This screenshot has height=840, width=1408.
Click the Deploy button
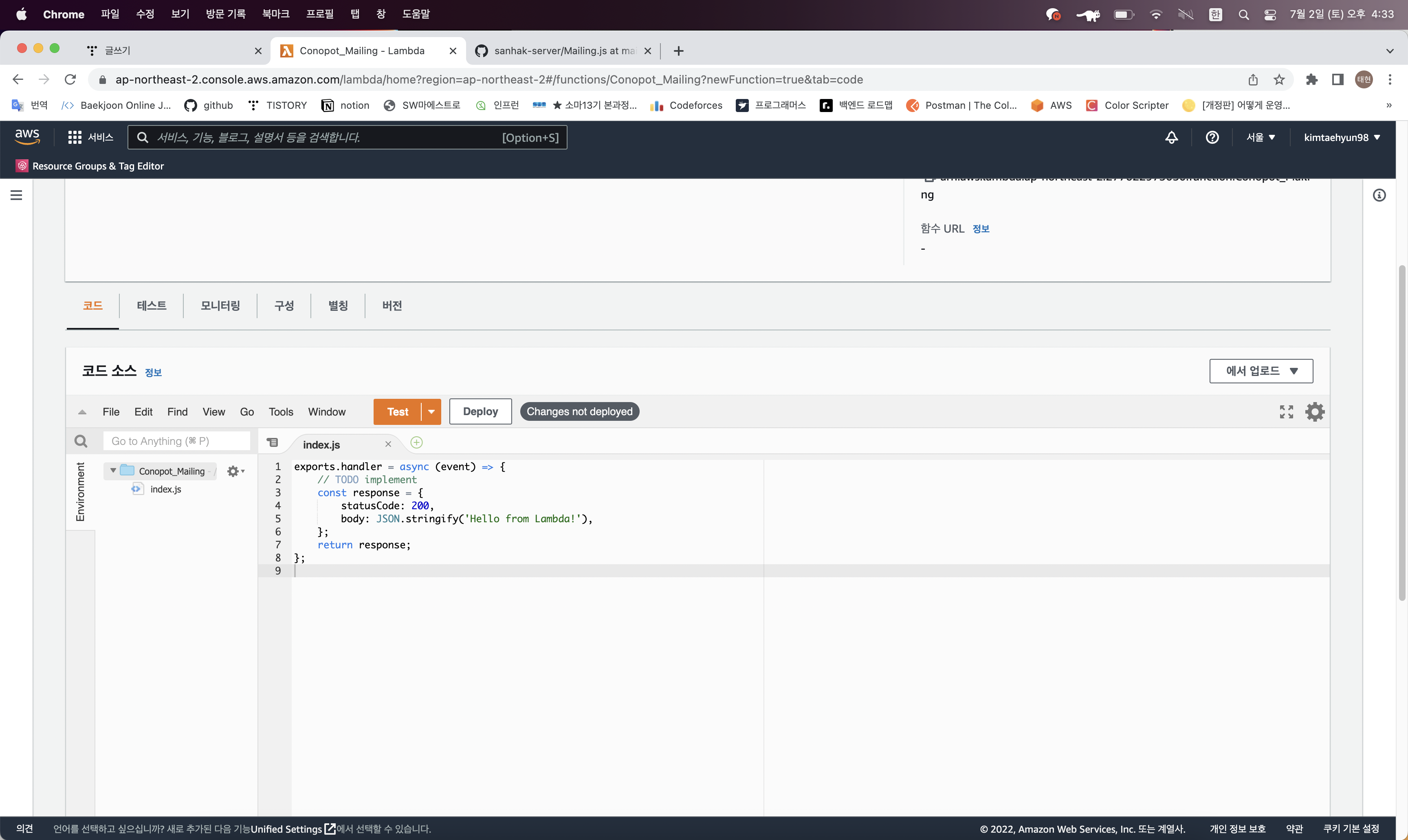tap(480, 411)
